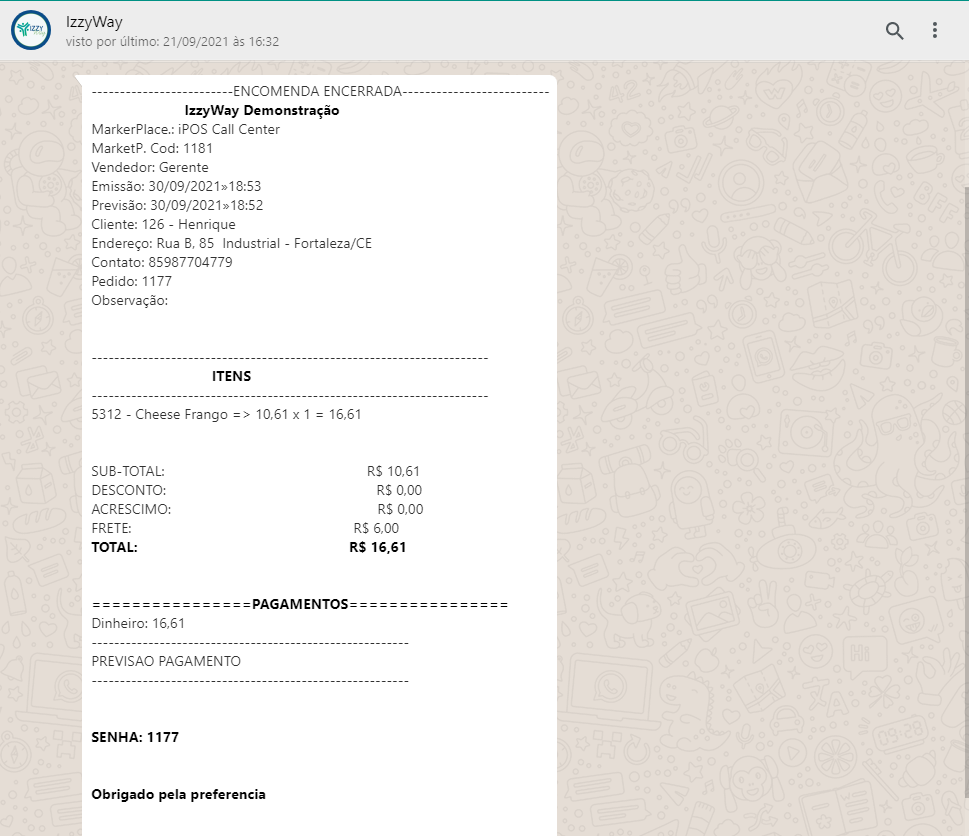Screen dimensions: 969x836
Task: Click the last seen status 21/09/2021 às 16:32
Action: coord(172,42)
